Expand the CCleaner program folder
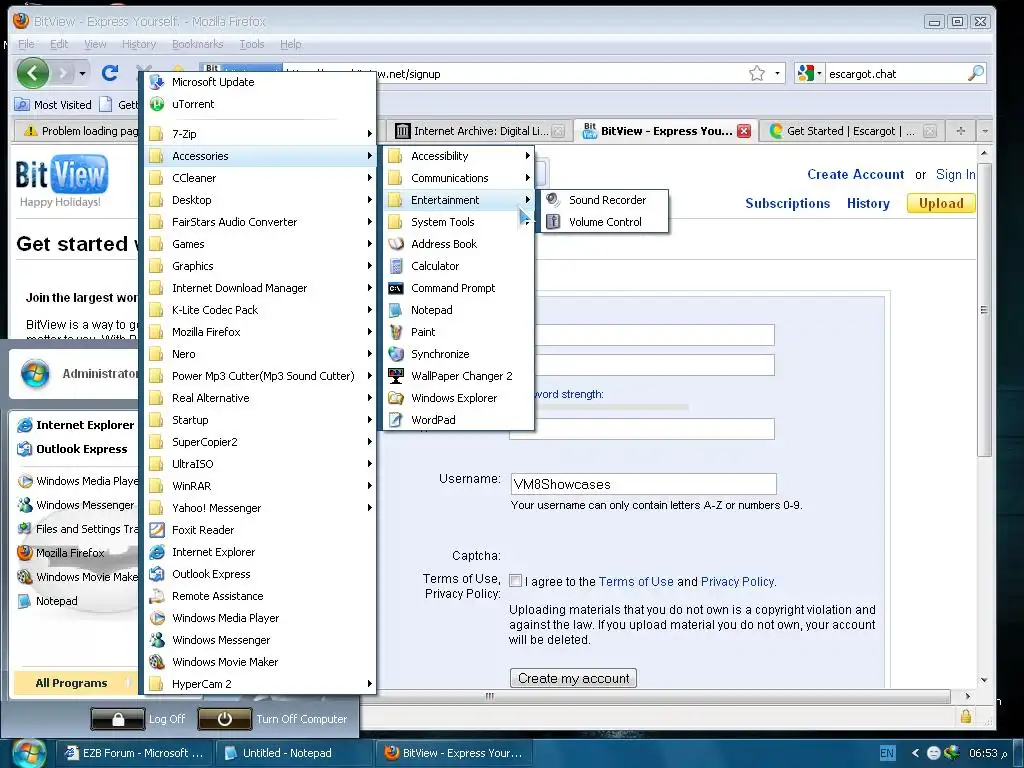The height and width of the screenshot is (768, 1024). pyautogui.click(x=261, y=178)
